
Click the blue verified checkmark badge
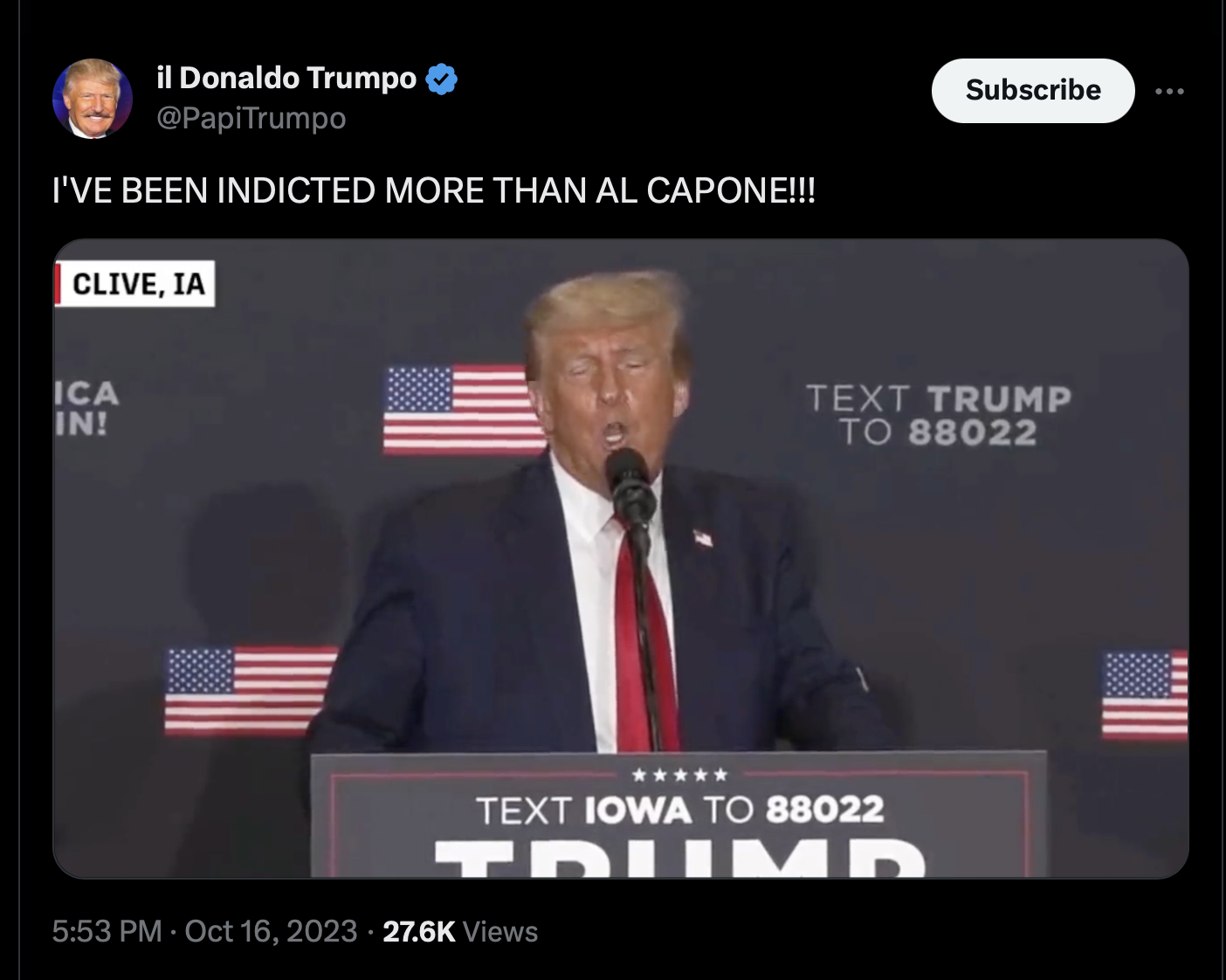point(441,79)
